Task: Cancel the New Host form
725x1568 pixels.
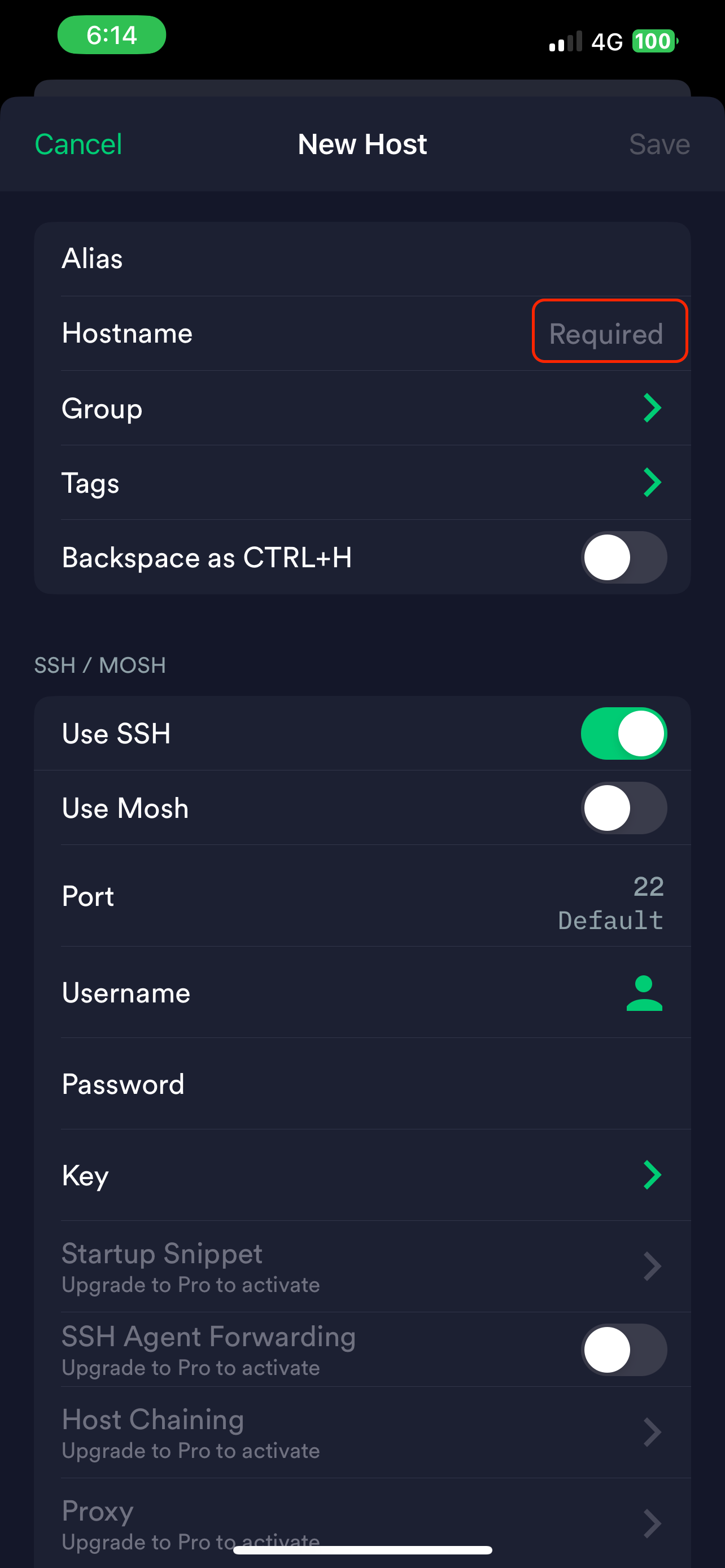Action: click(78, 145)
